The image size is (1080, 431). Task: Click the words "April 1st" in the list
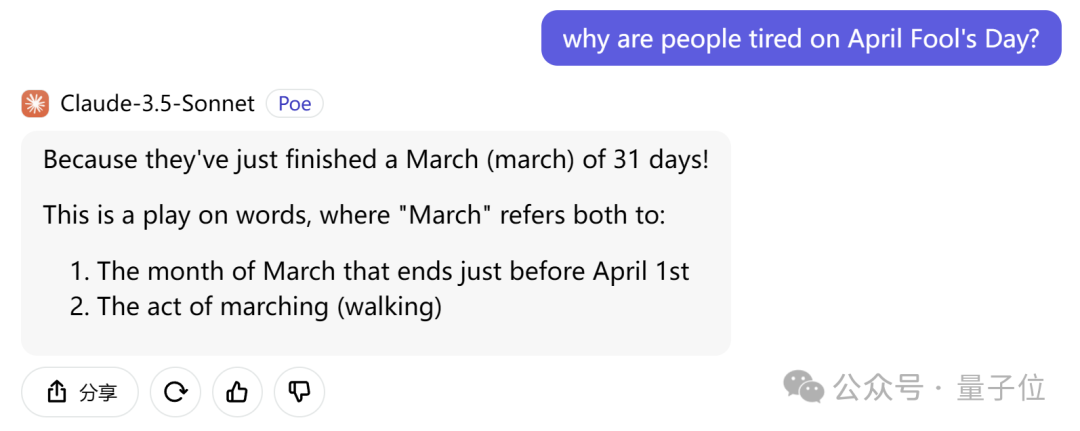pyautogui.click(x=641, y=271)
